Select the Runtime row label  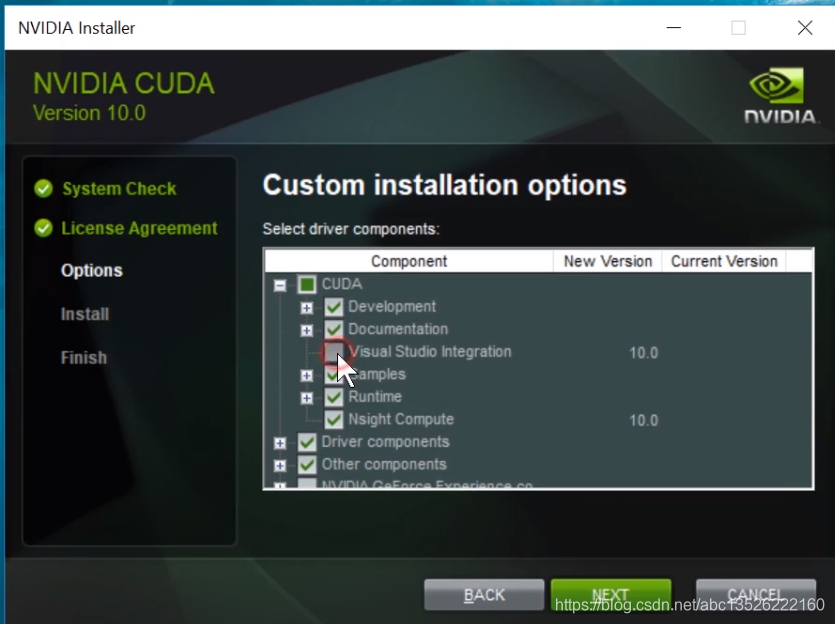click(375, 397)
